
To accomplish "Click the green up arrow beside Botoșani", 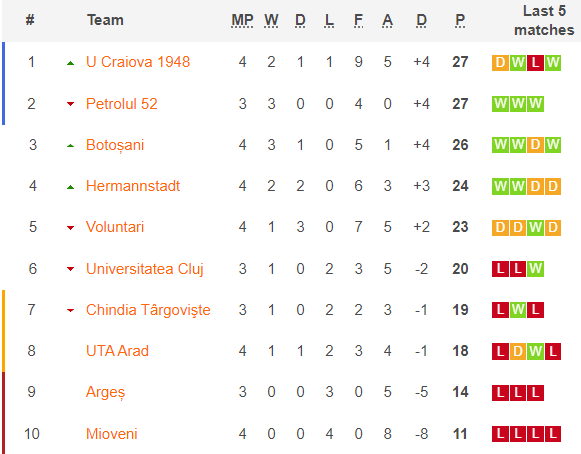I will (x=70, y=146).
